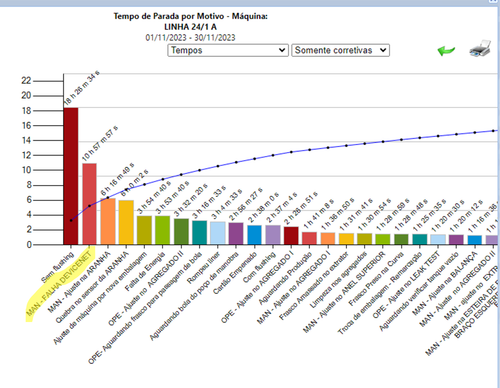Click the yellow Quebra no sensor da ARANHA bar

126,222
